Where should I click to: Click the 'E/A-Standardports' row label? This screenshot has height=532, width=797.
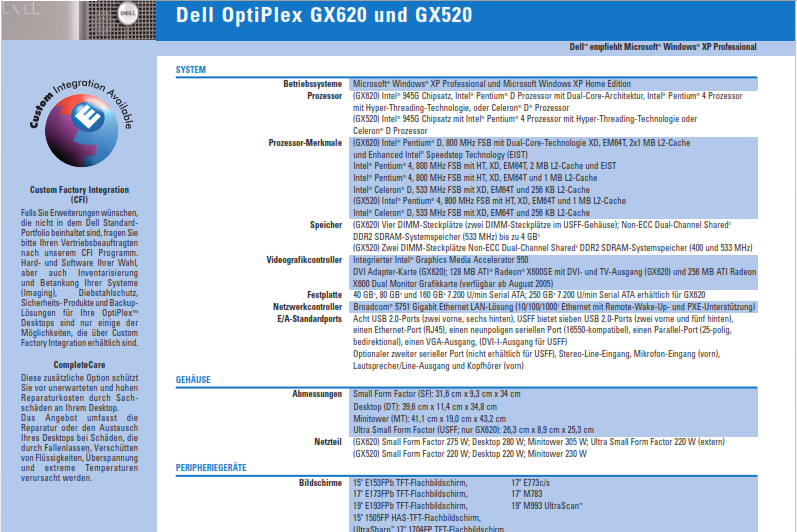309,319
